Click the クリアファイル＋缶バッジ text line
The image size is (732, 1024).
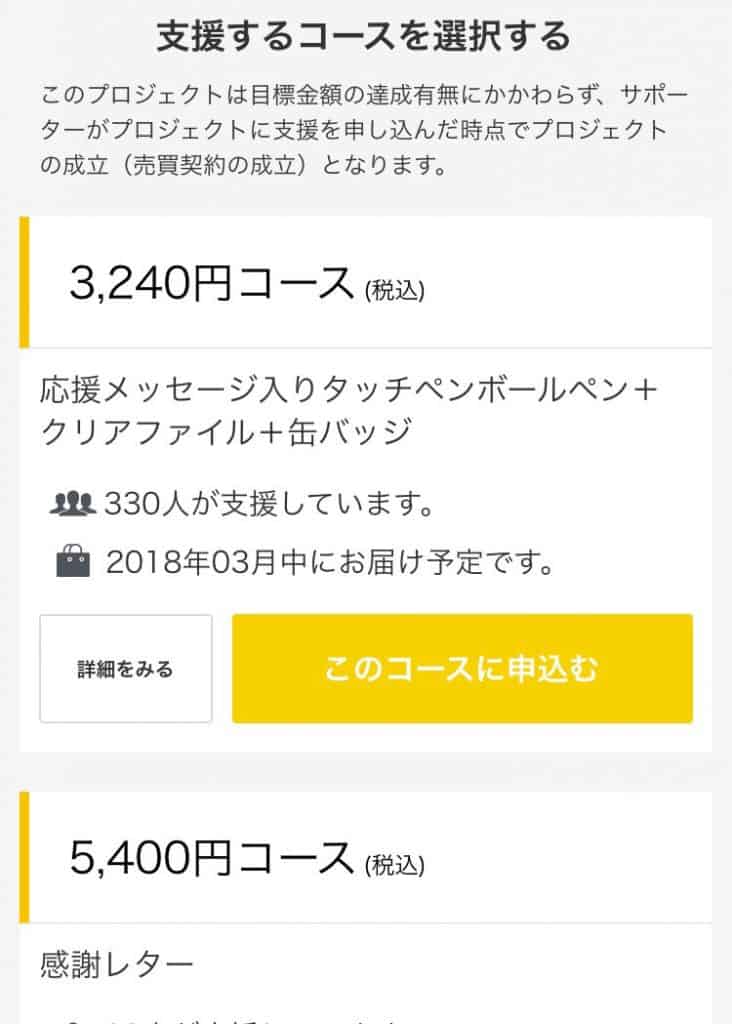pyautogui.click(x=226, y=432)
